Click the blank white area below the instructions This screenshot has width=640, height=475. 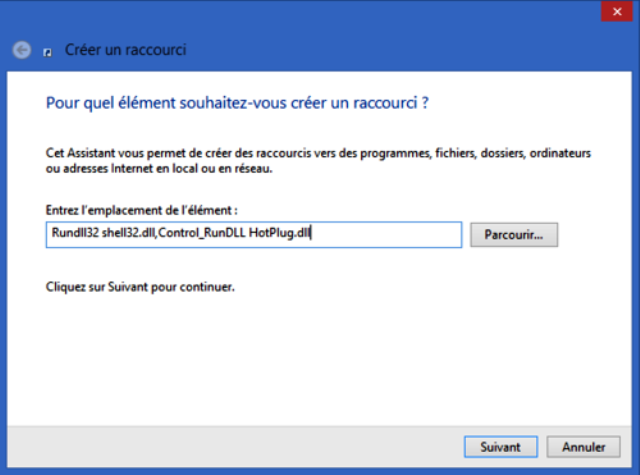[320, 360]
